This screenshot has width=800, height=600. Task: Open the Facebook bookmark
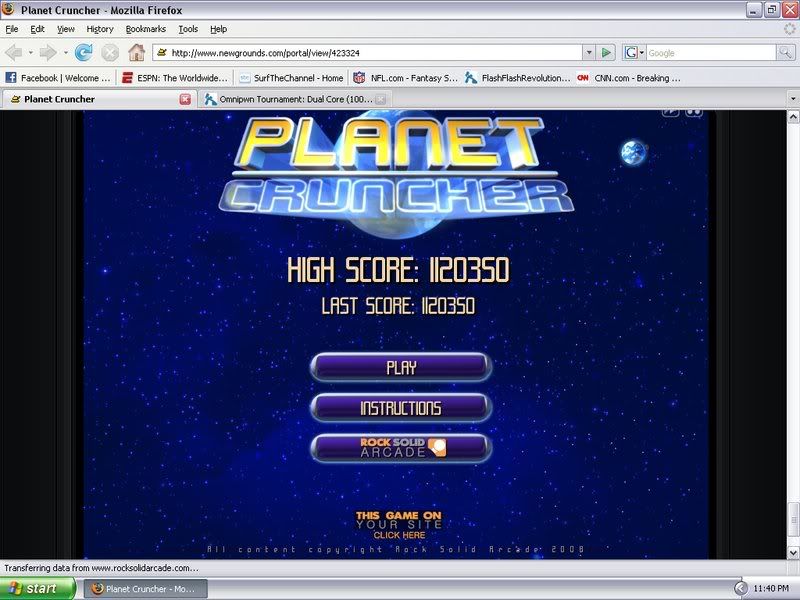pos(57,77)
